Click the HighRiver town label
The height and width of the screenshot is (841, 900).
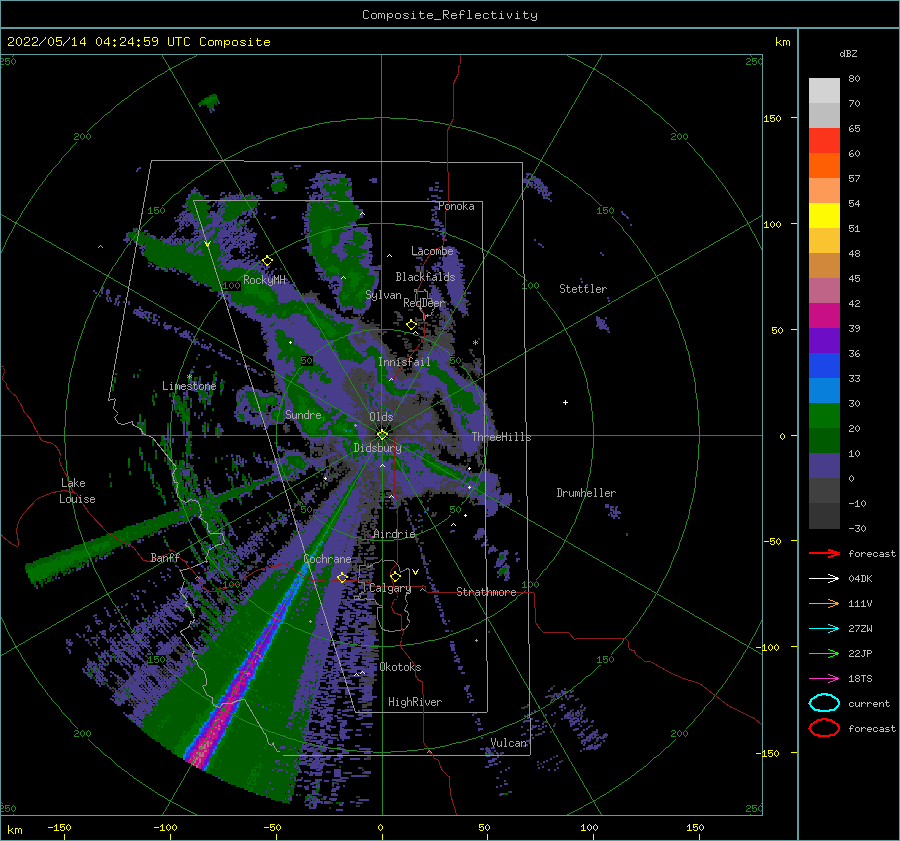click(x=415, y=703)
